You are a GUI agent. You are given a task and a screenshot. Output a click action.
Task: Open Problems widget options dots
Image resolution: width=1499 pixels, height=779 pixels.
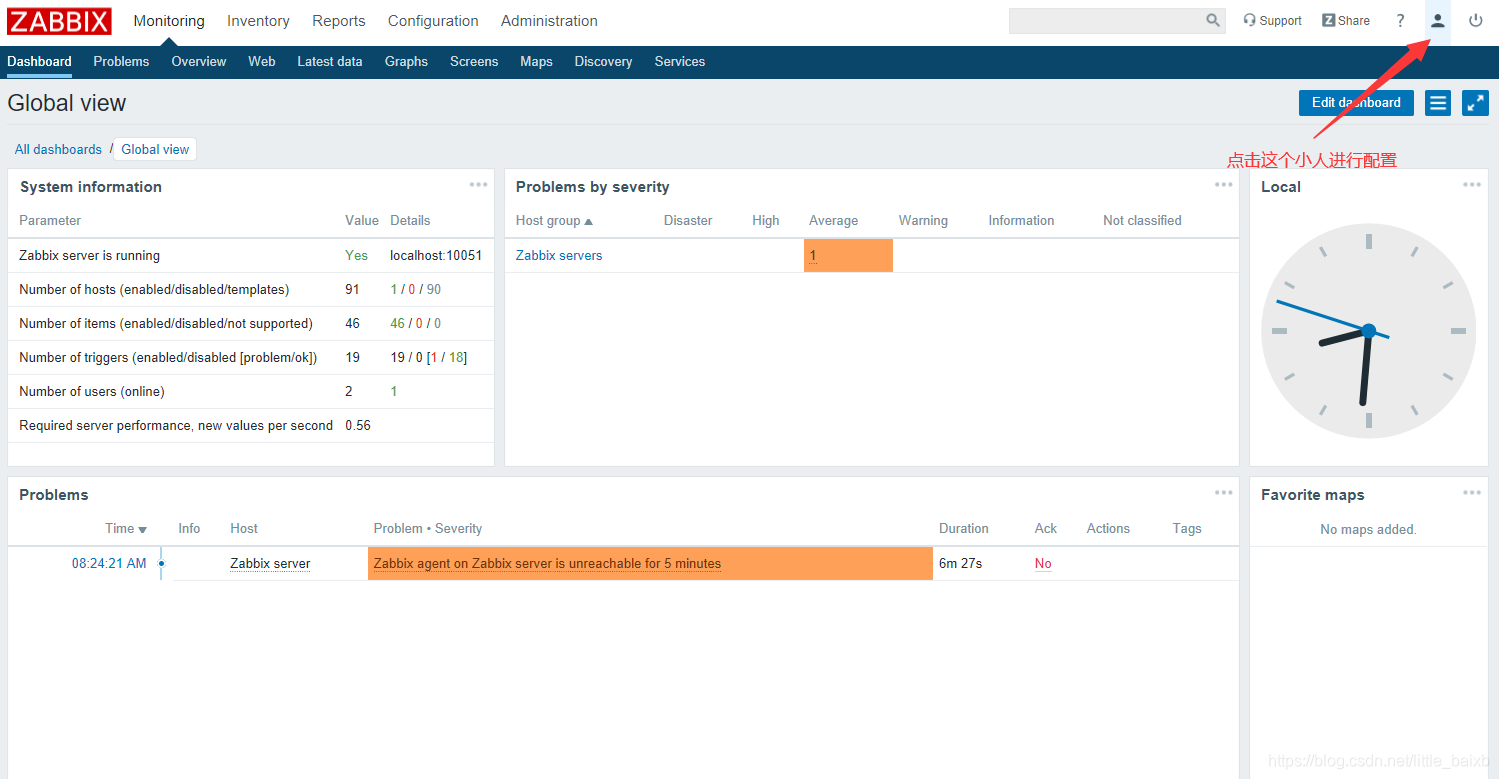pyautogui.click(x=1224, y=493)
